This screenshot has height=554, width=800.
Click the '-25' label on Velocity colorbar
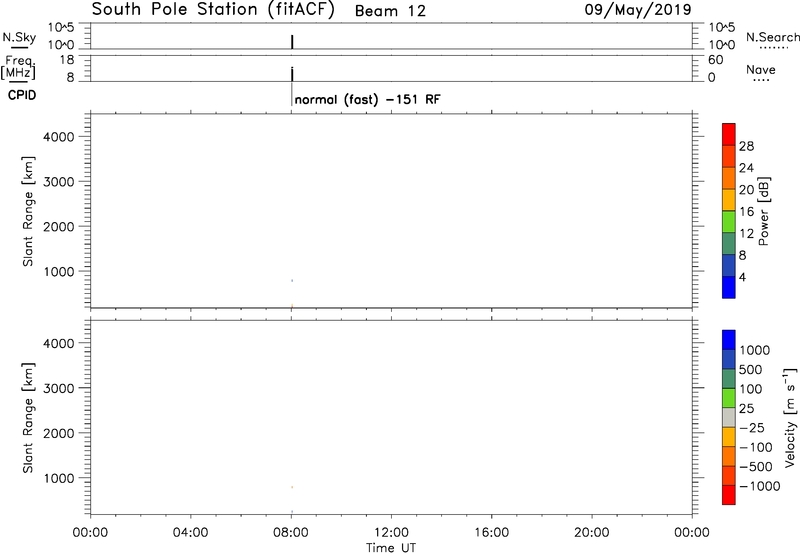tap(752, 427)
